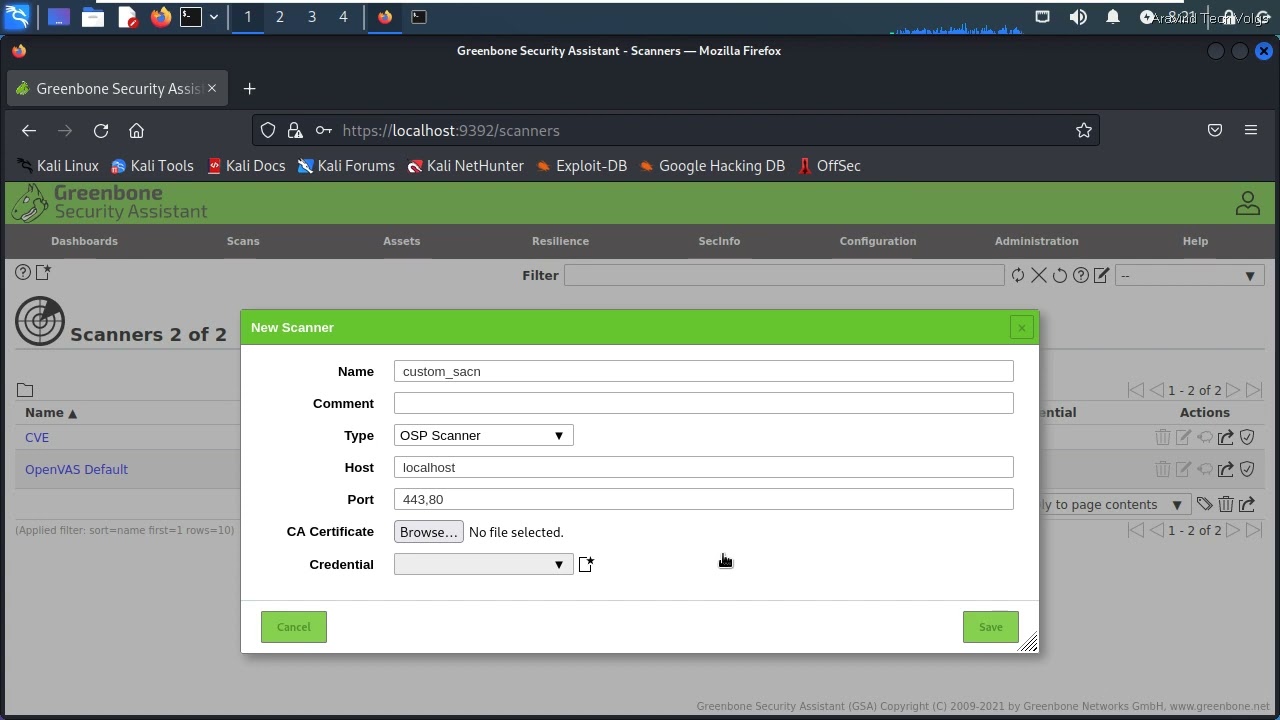This screenshot has height=720, width=1280.
Task: Click the verify shield icon for OpenVAS Default
Action: click(1247, 469)
